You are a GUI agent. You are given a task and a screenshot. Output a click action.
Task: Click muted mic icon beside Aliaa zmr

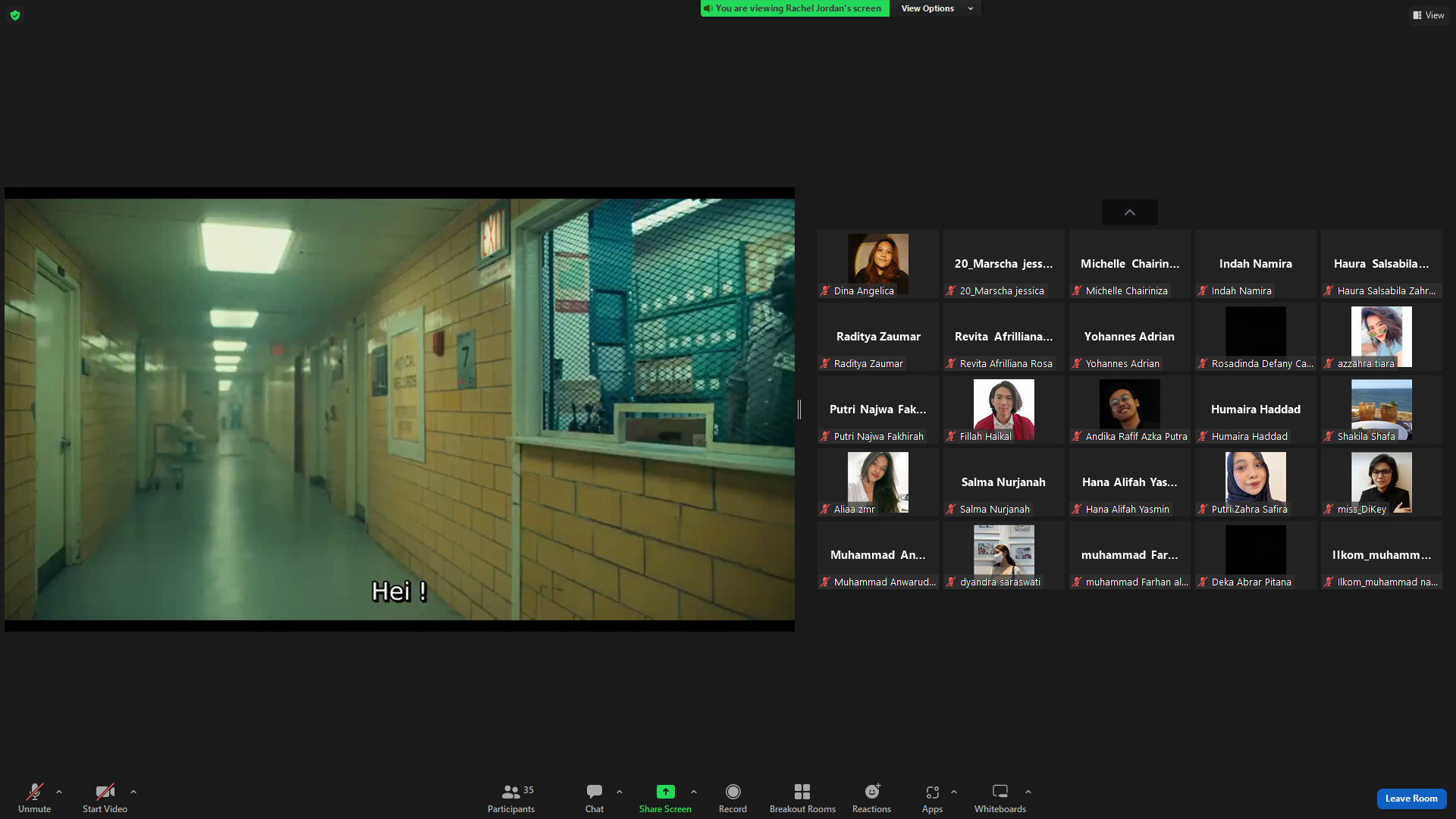(825, 510)
